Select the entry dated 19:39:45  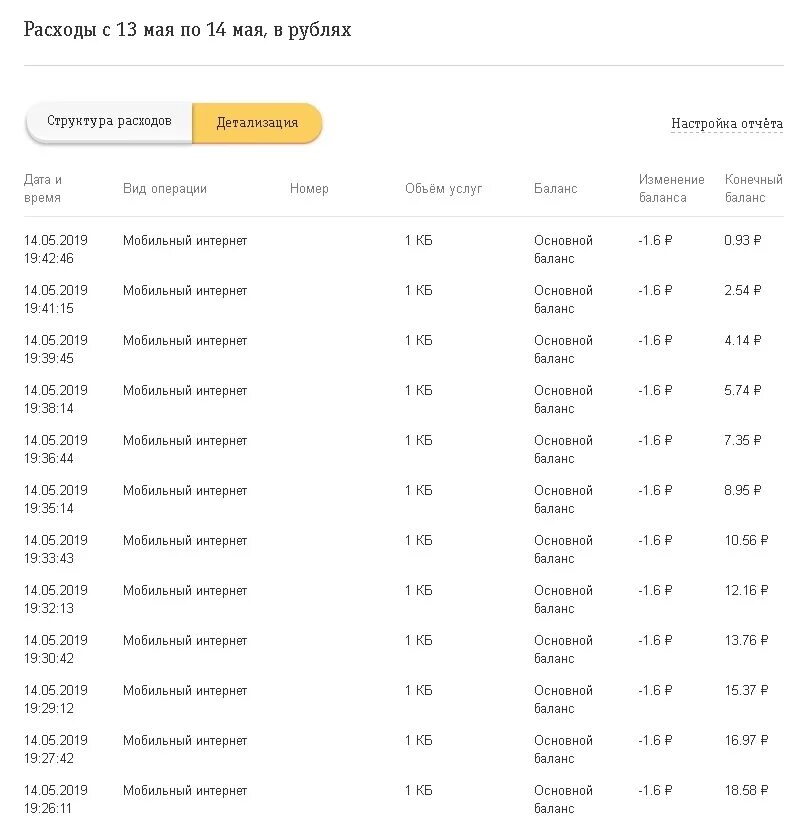(56, 349)
